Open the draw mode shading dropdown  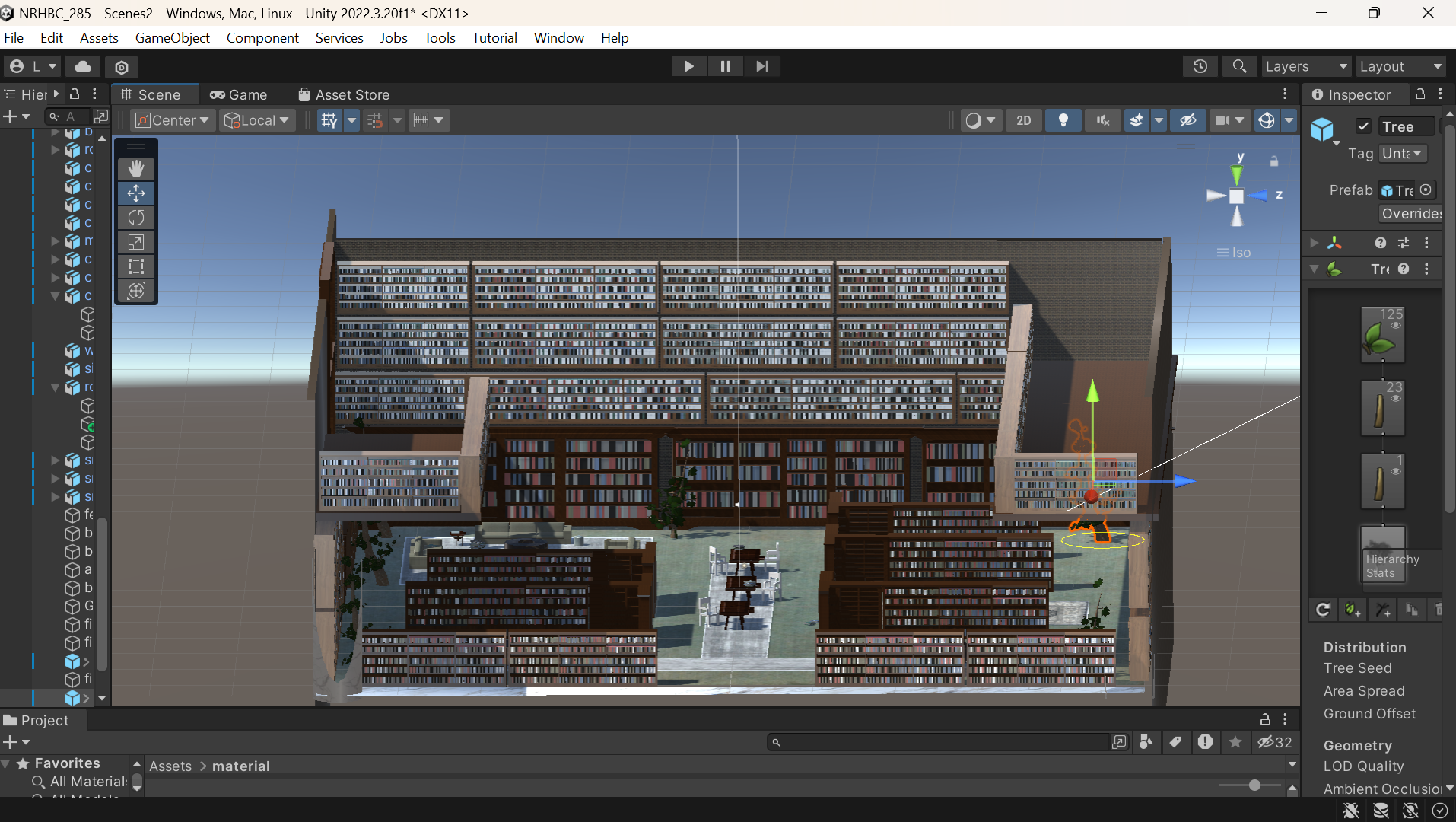[x=980, y=120]
